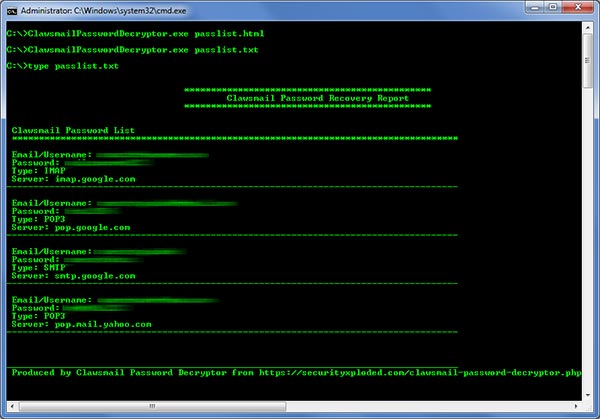Click the horizontal scrollbar left arrow
This screenshot has width=600, height=419.
12,406
